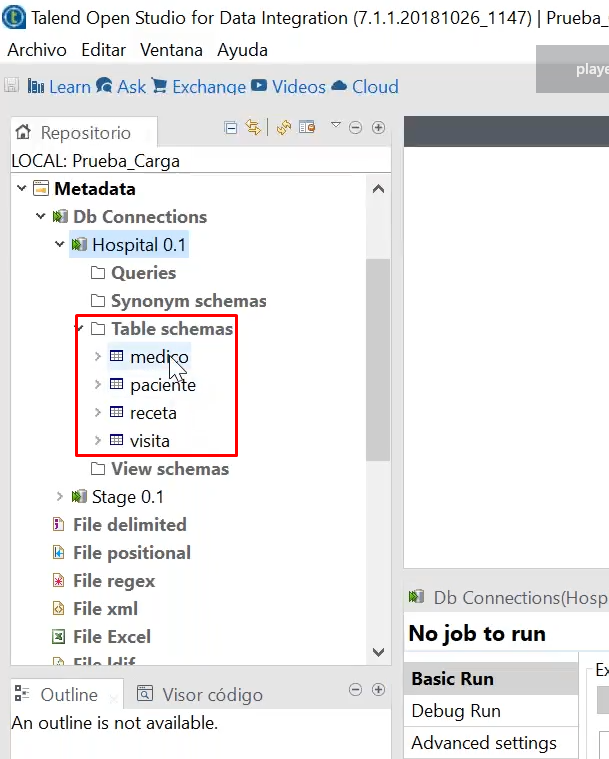
Task: Collapse the Metadata node
Action: pyautogui.click(x=21, y=188)
